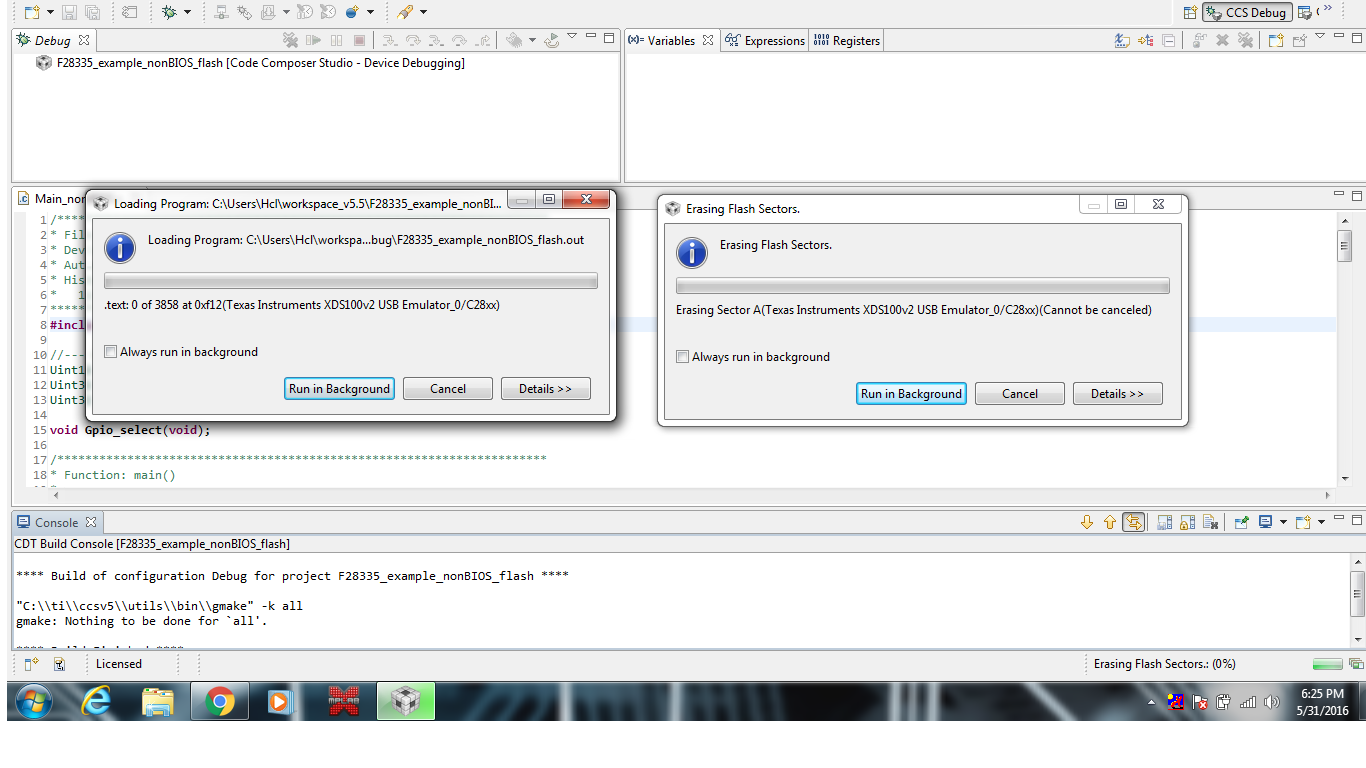Image resolution: width=1366 pixels, height=768 pixels.
Task: Expand the Debug launch dropdown arrow
Action: pyautogui.click(x=187, y=13)
